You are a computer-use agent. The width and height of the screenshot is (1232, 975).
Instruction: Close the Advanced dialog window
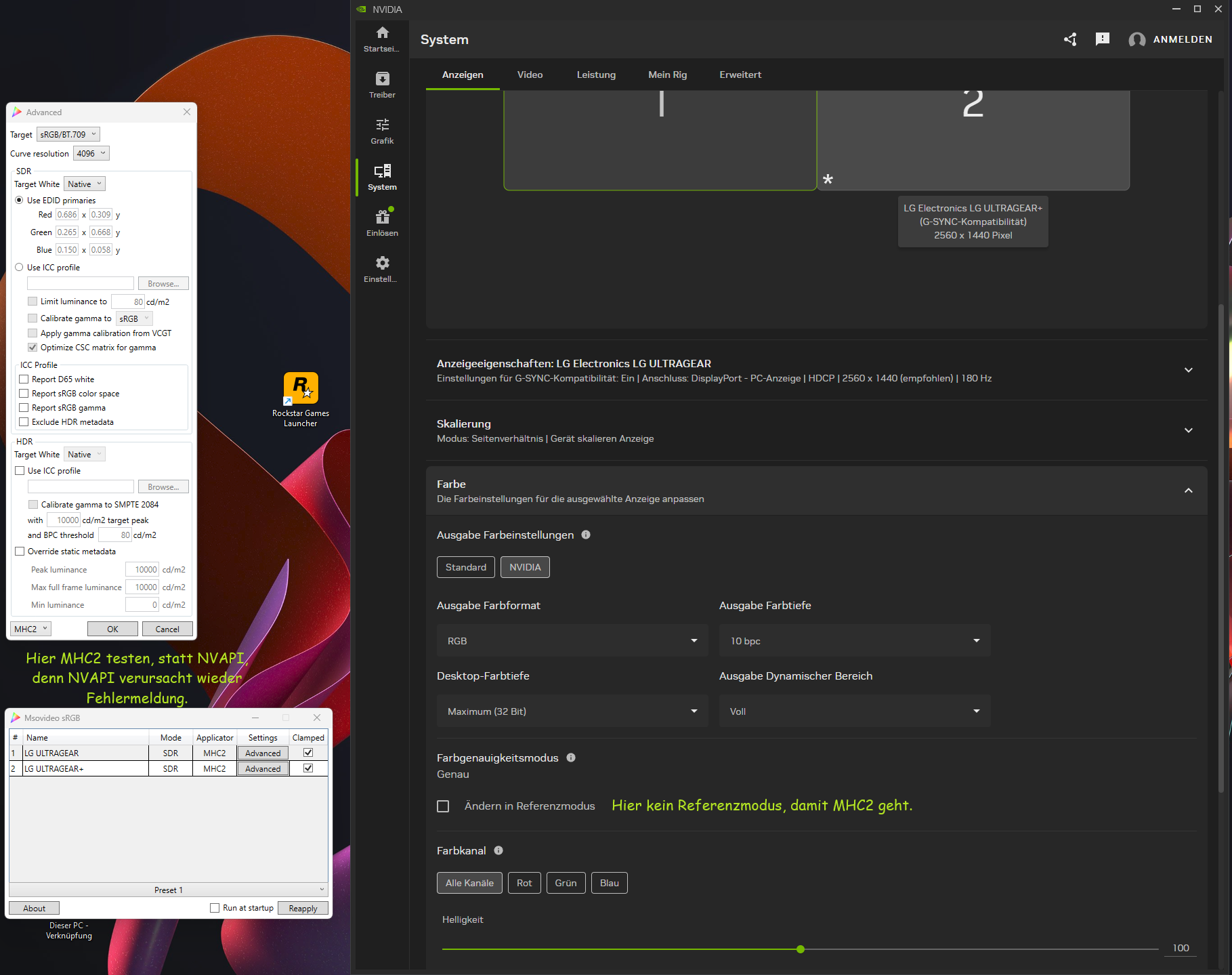187,112
